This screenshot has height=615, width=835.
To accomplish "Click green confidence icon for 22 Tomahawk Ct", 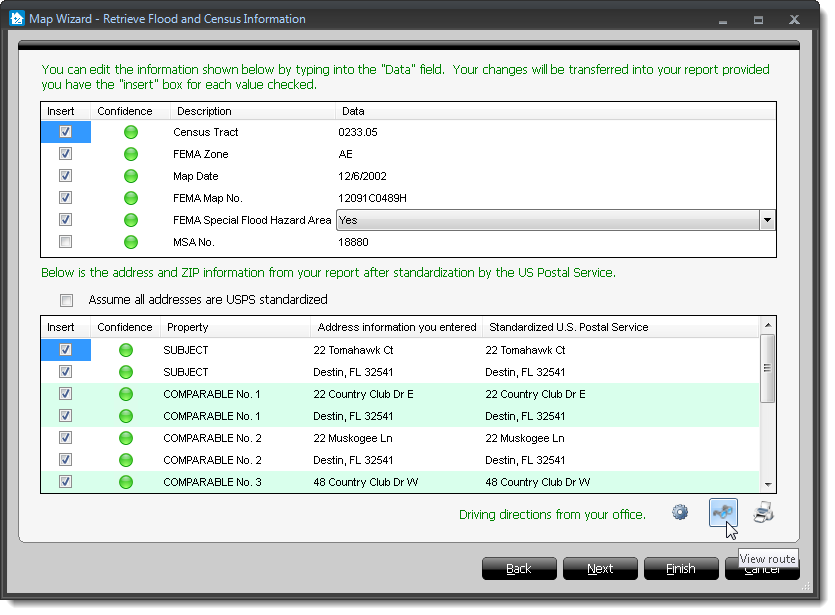I will point(126,350).
